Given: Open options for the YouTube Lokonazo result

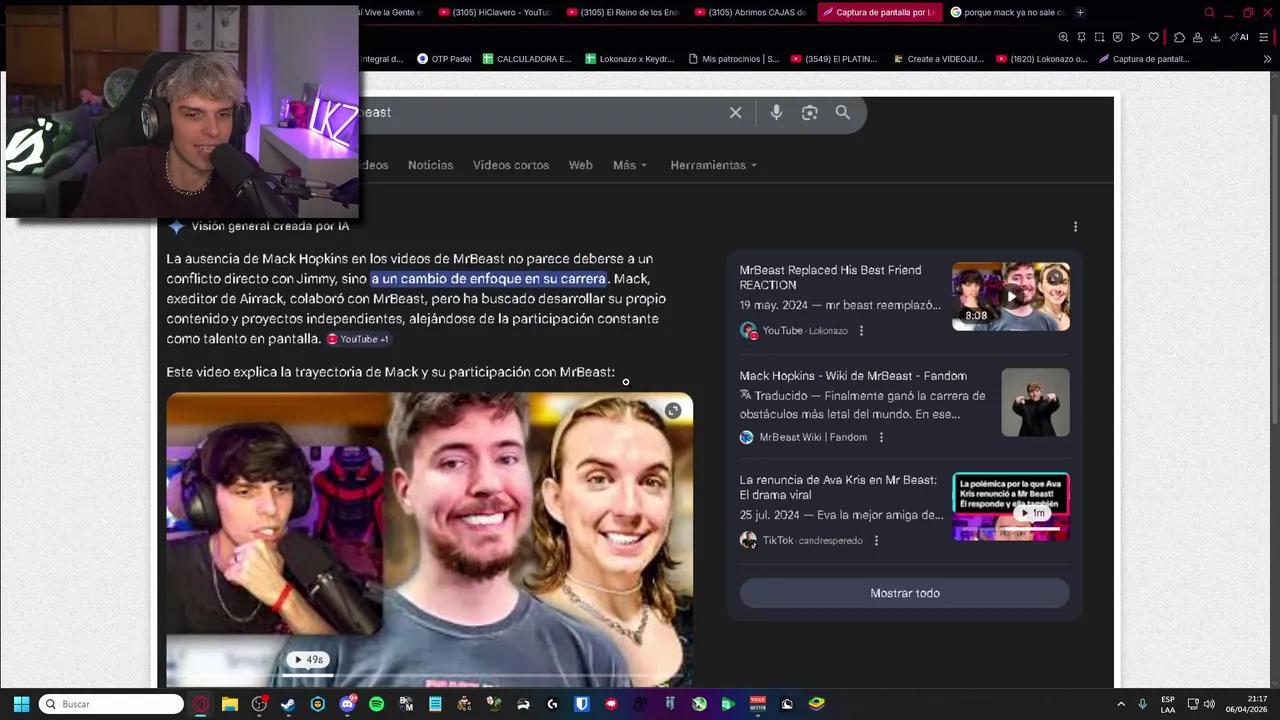Looking at the screenshot, I should click(x=861, y=331).
